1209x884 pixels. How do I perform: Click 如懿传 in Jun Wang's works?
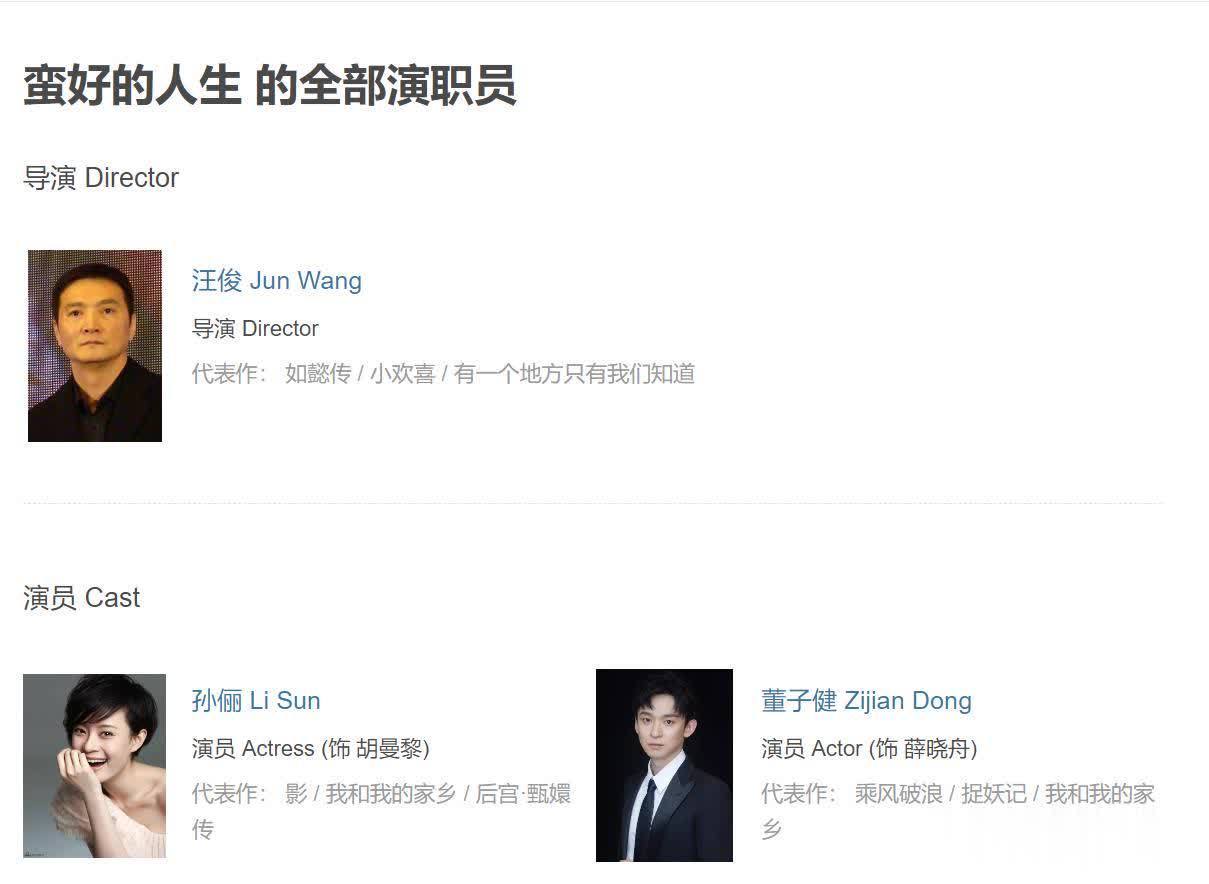318,374
